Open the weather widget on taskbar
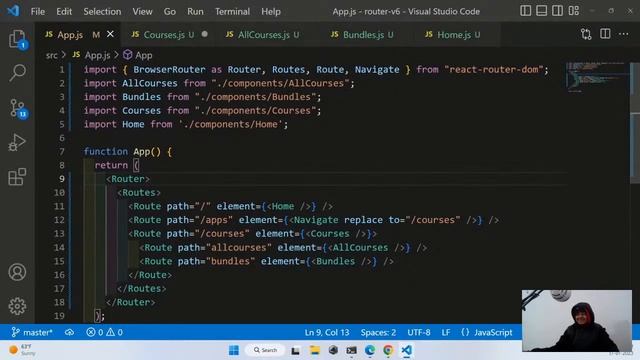 [x=23, y=350]
